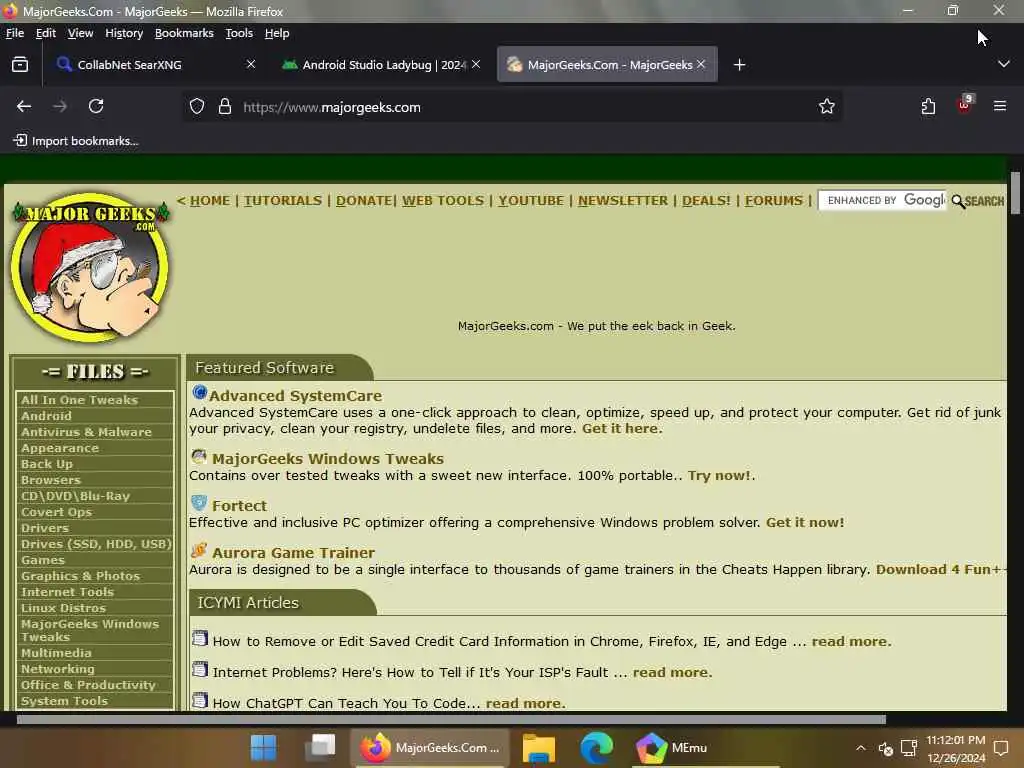Click the forward navigation arrow
The height and width of the screenshot is (768, 1024).
60,106
